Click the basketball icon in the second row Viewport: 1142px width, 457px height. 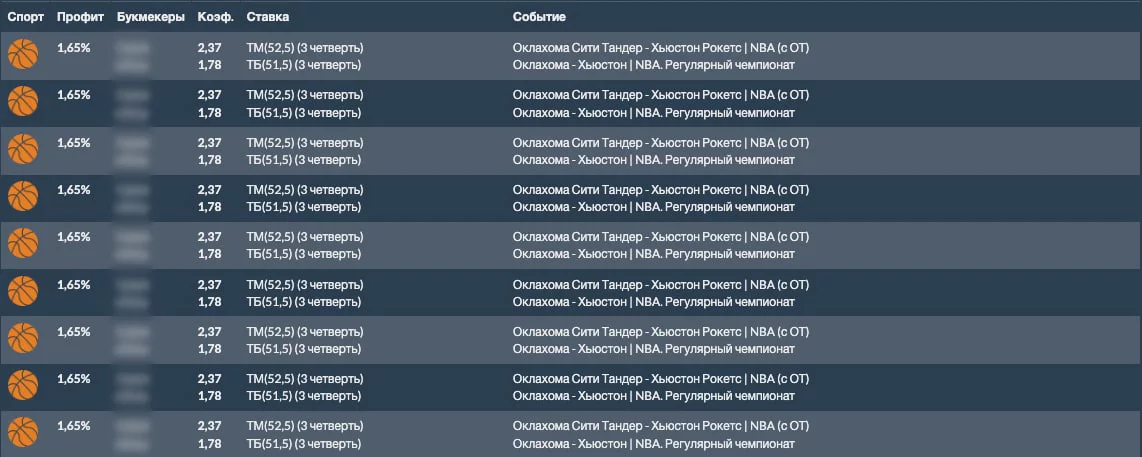(22, 102)
